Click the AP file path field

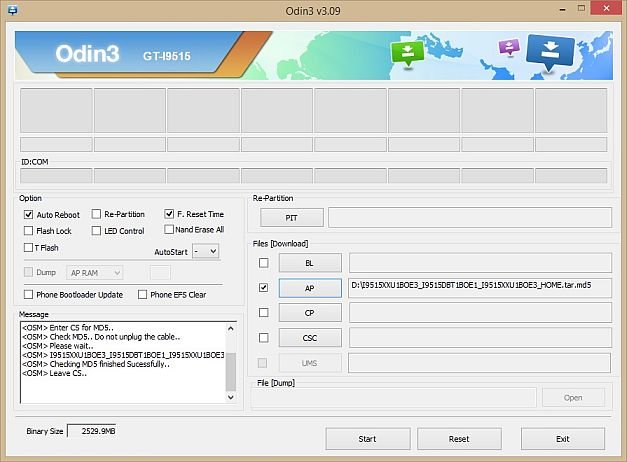pyautogui.click(x=480, y=288)
